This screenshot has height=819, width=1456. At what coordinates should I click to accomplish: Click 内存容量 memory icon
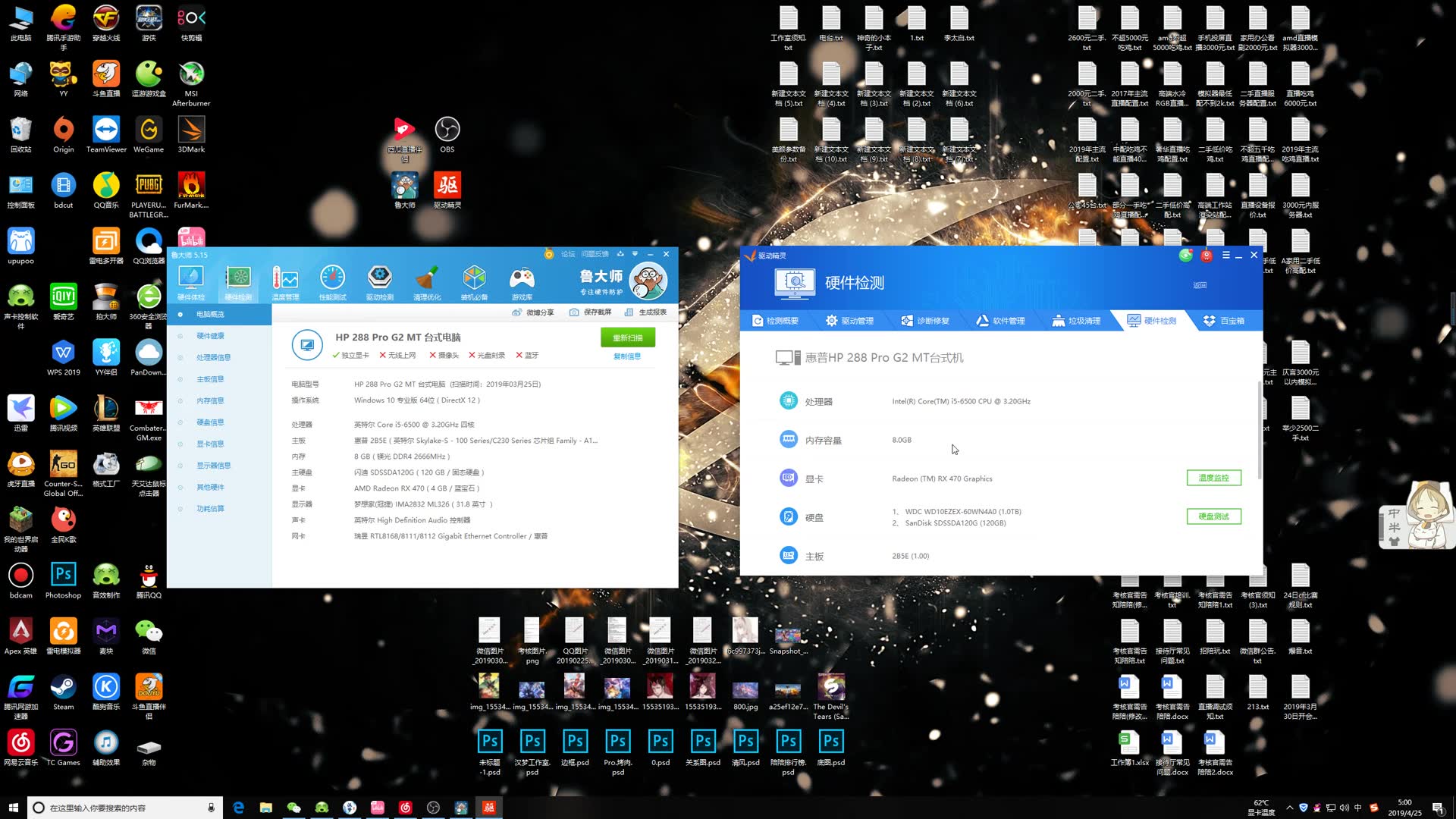pos(789,439)
